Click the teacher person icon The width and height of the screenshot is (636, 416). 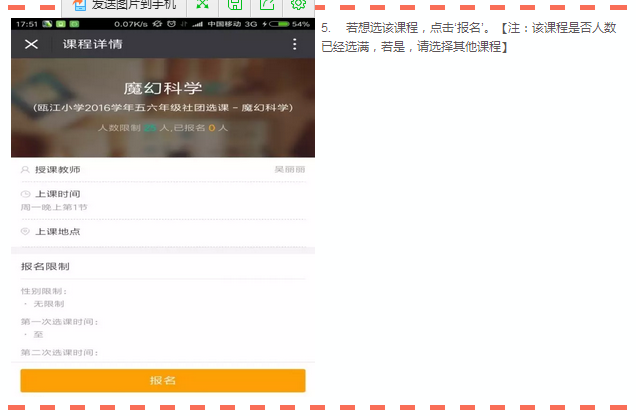[25, 169]
